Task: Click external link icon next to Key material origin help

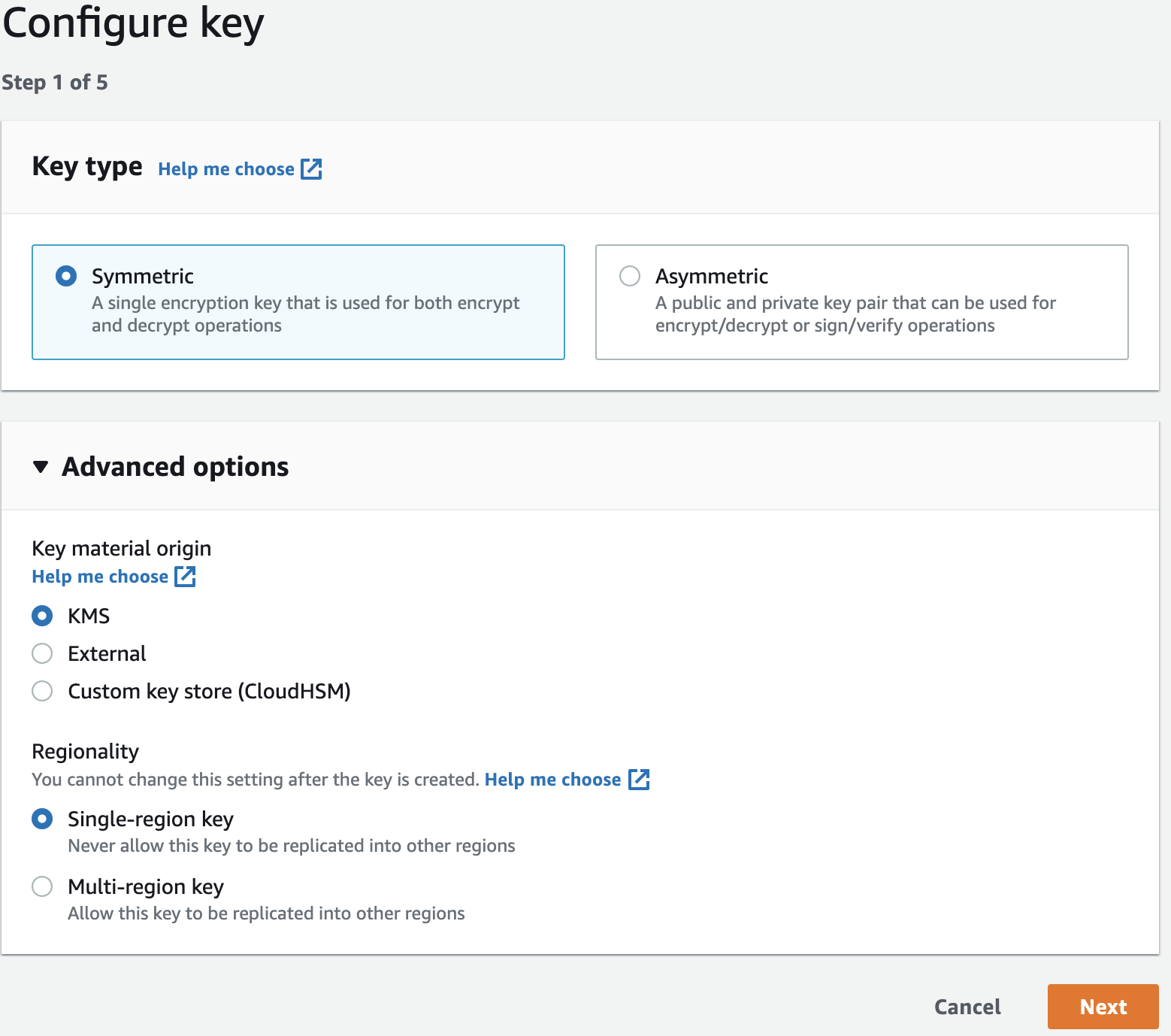Action: (x=185, y=576)
